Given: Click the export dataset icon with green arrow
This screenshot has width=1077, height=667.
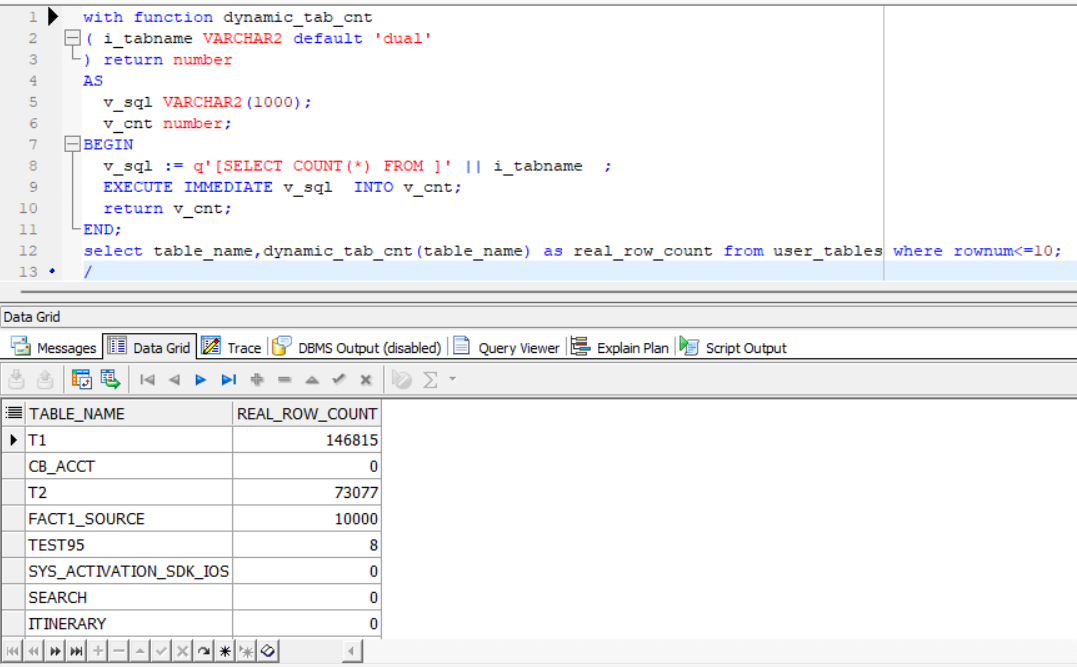Looking at the screenshot, I should click(x=110, y=380).
